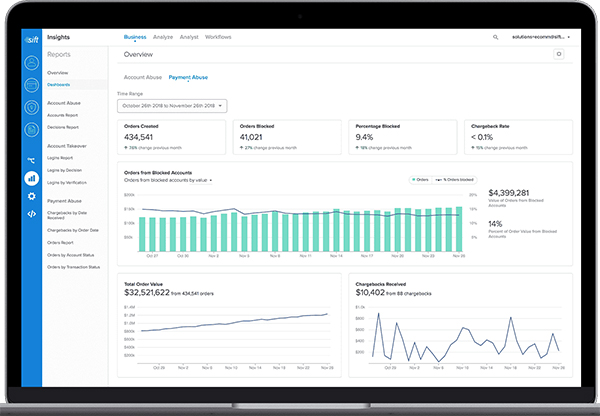Screen dimensions: 600x416
Task: Open Chargebacks by Order Date report
Action: tap(73, 230)
